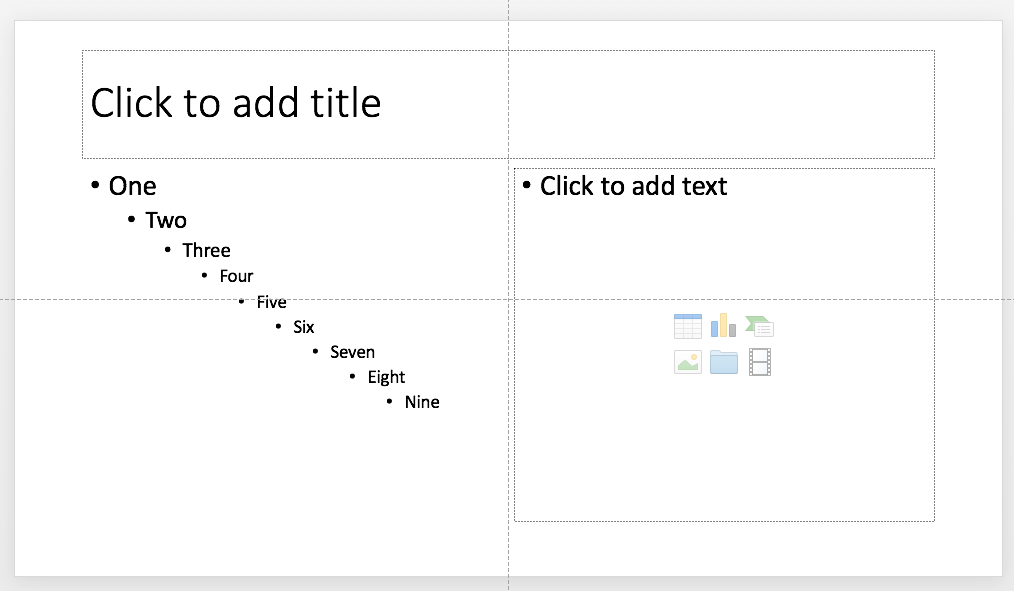Click the Picture from File icon
Viewport: 1014px width, 591px height.
pos(688,362)
